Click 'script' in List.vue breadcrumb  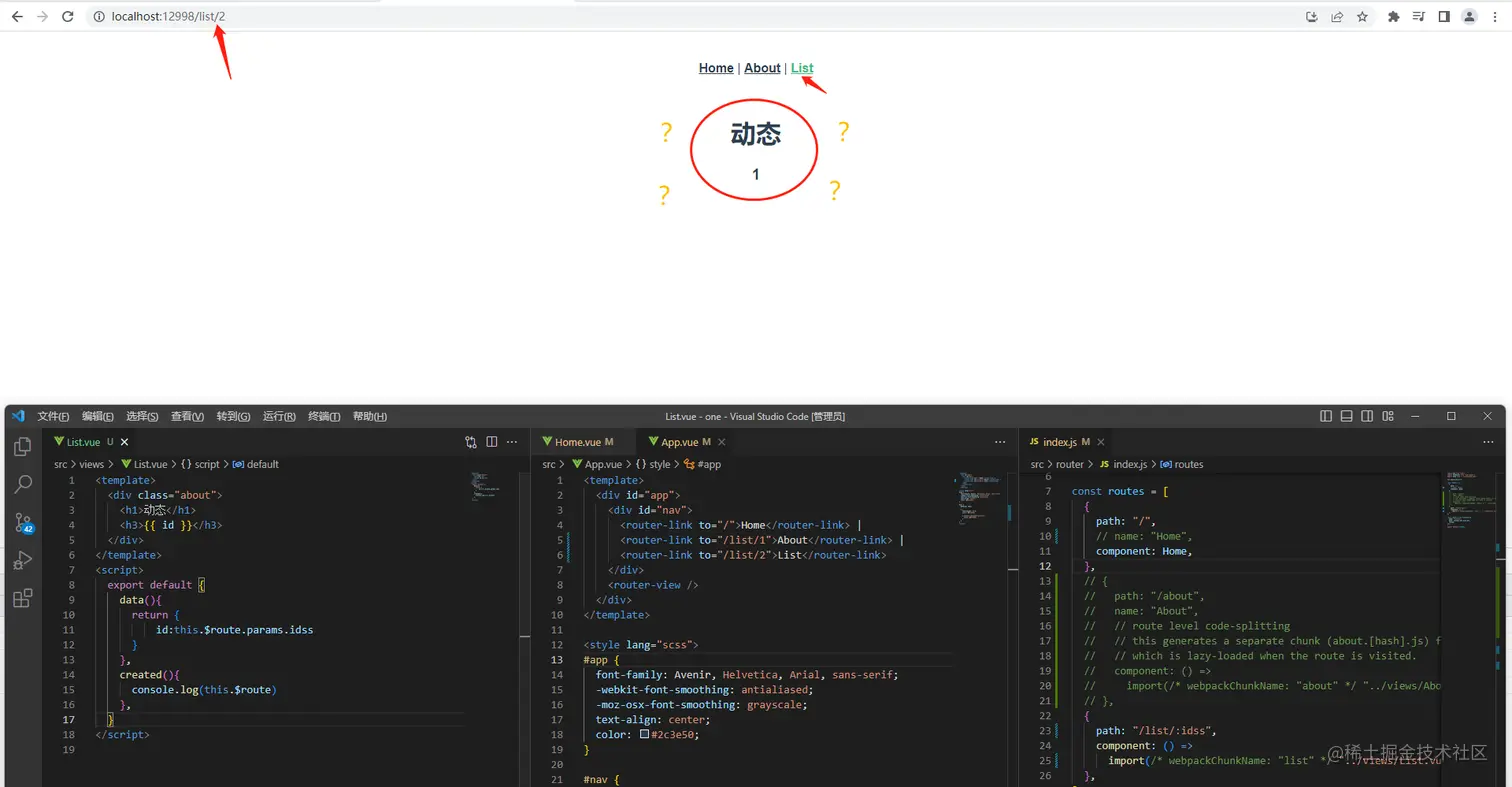point(207,464)
